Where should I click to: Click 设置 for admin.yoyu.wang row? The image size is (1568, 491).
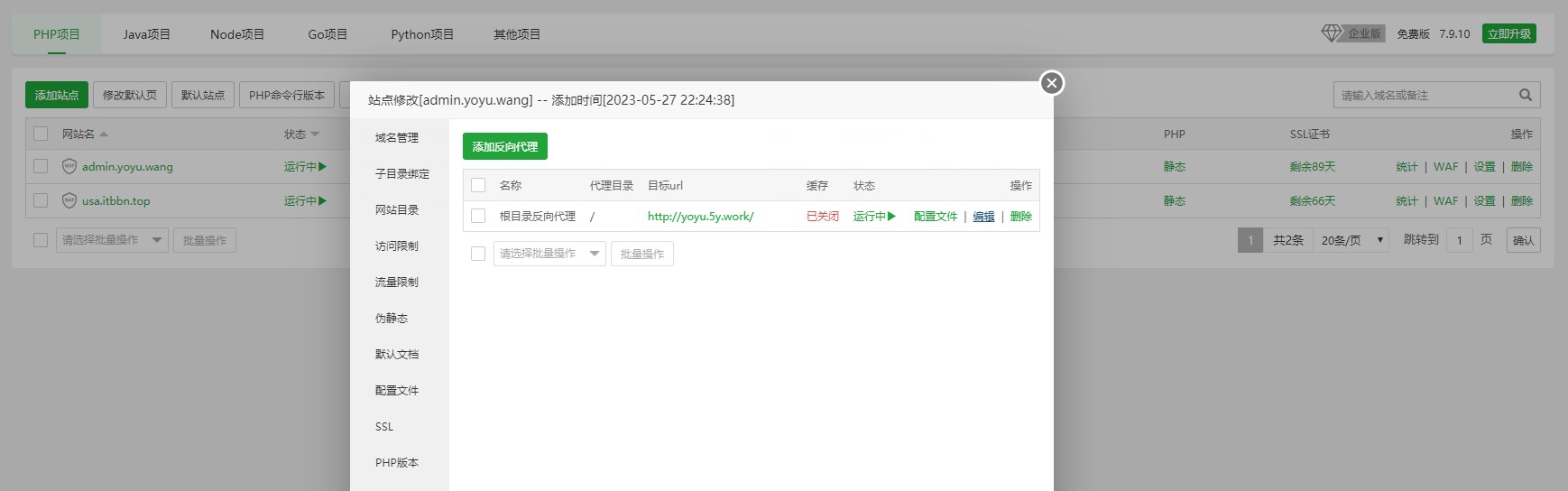[1484, 166]
